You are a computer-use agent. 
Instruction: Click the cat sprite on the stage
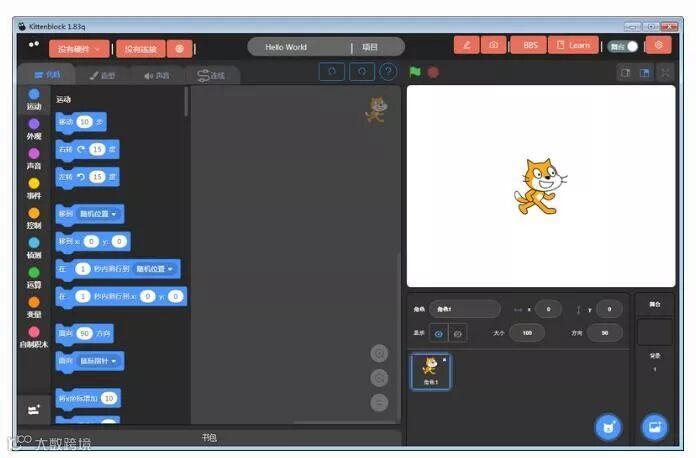point(539,187)
